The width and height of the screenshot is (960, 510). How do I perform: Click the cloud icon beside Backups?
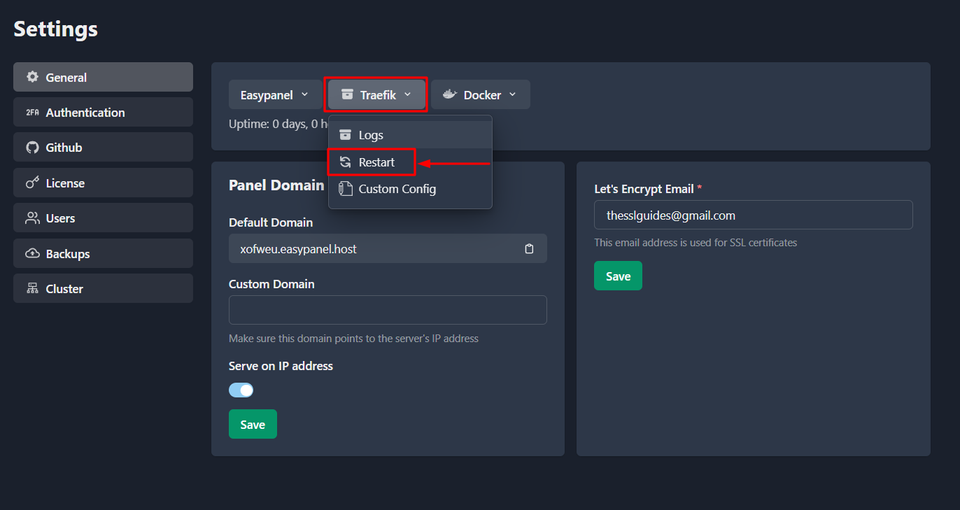pos(33,254)
